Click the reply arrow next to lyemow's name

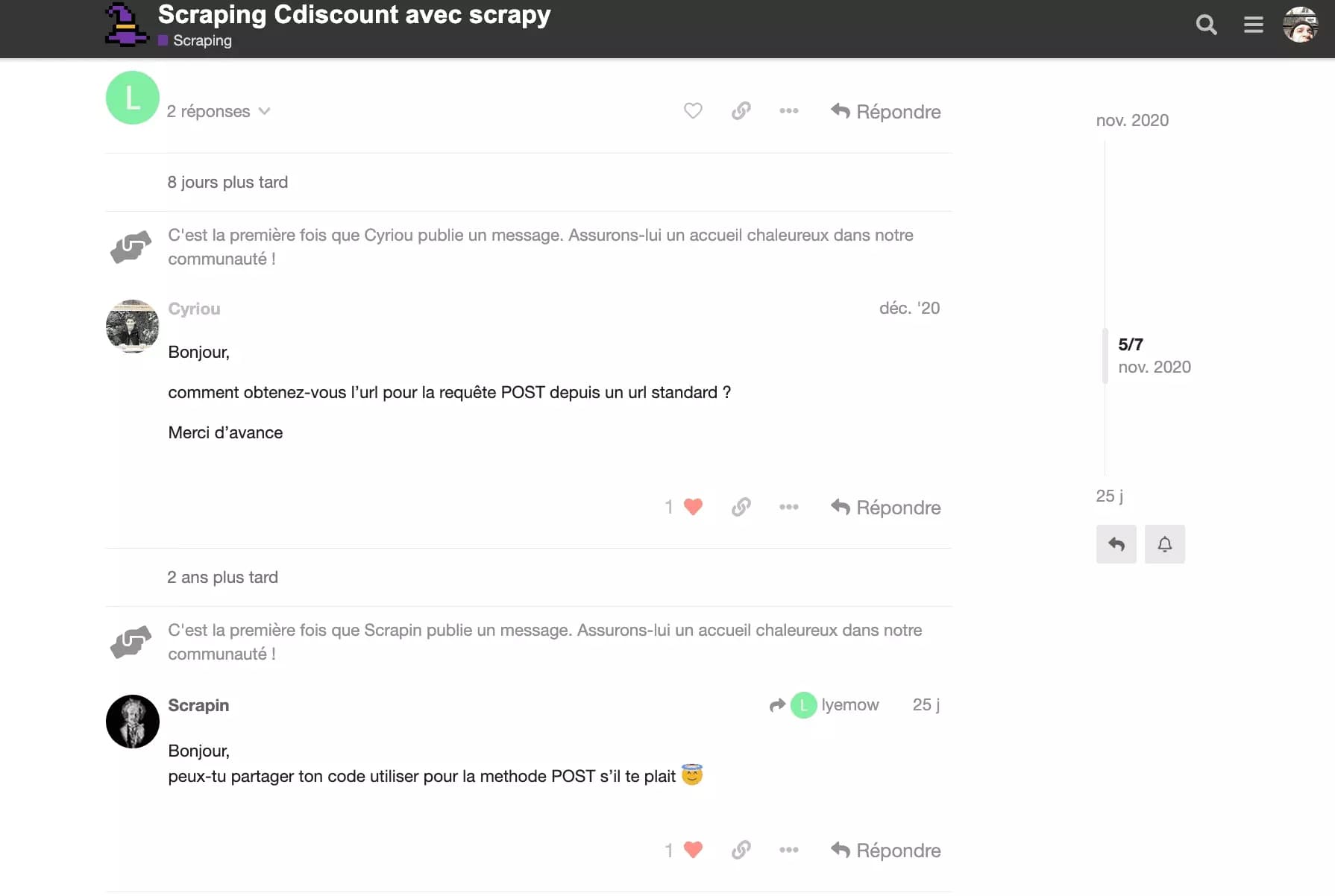point(778,705)
